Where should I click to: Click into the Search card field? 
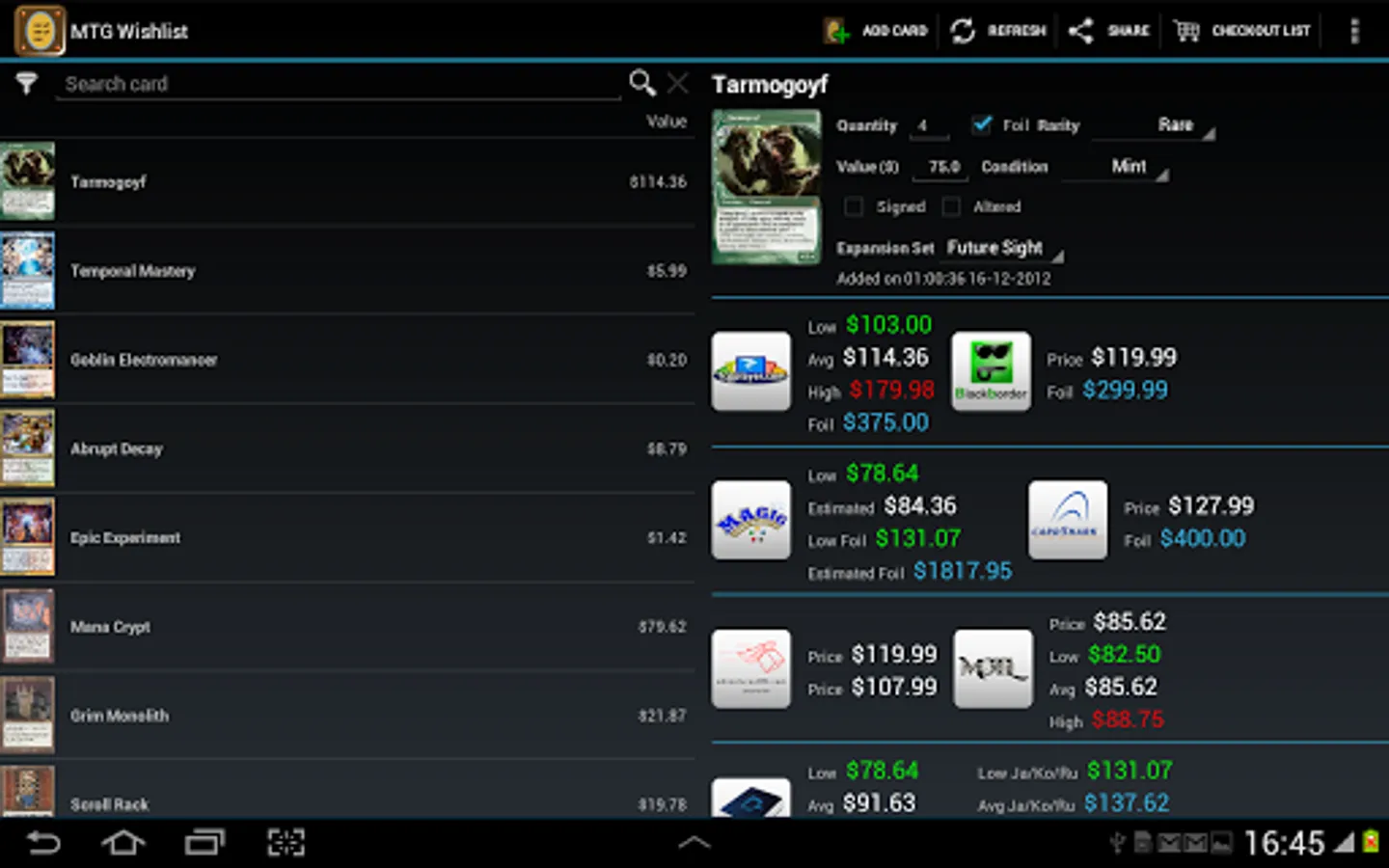pos(338,84)
